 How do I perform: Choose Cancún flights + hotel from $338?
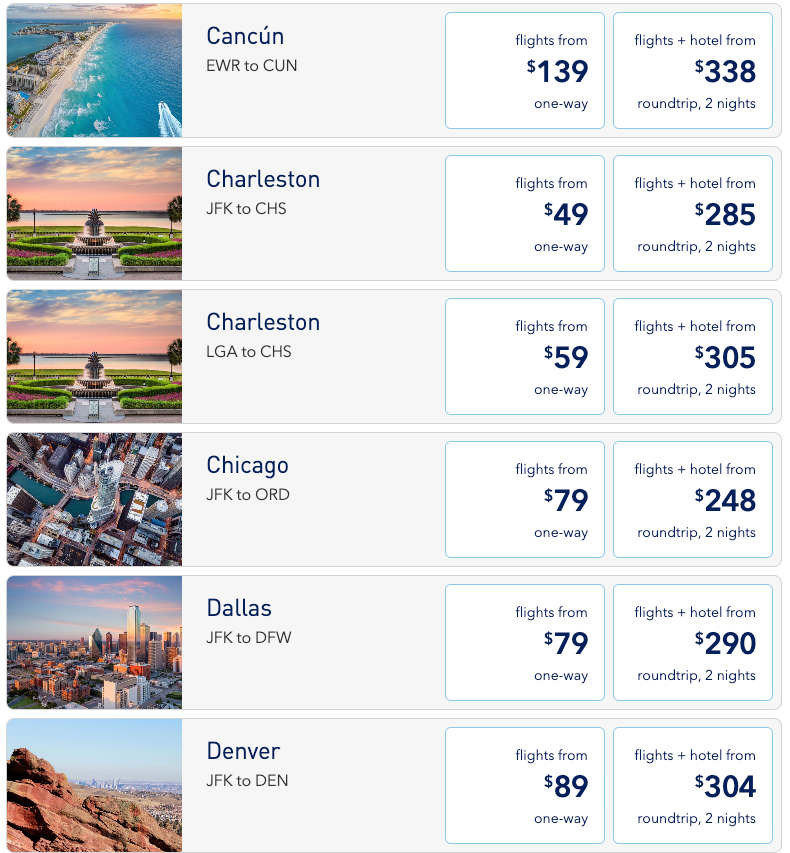click(x=693, y=71)
